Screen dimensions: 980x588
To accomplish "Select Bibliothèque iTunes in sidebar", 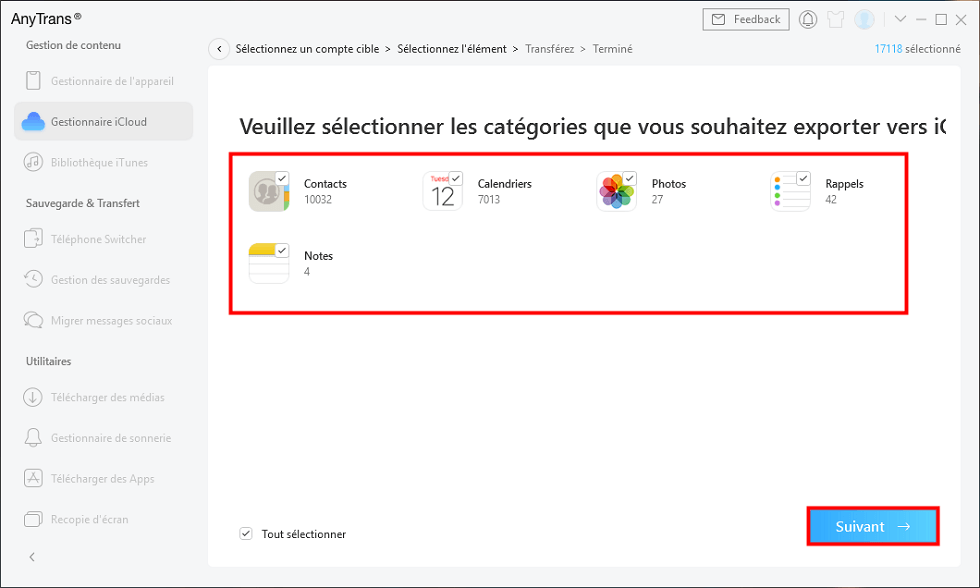I will [x=98, y=162].
